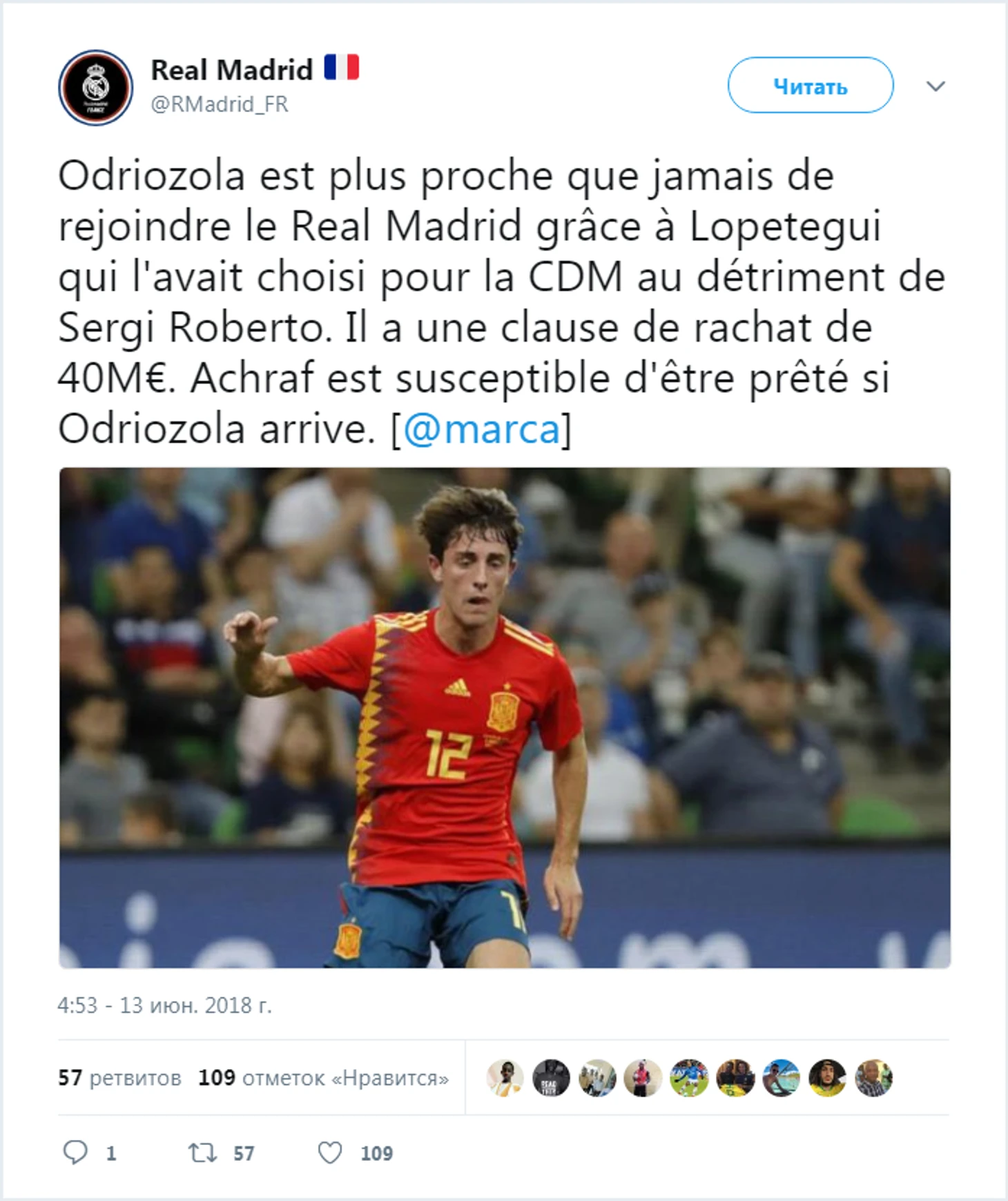
Task: Expand the tweet options chevron
Action: point(936,86)
